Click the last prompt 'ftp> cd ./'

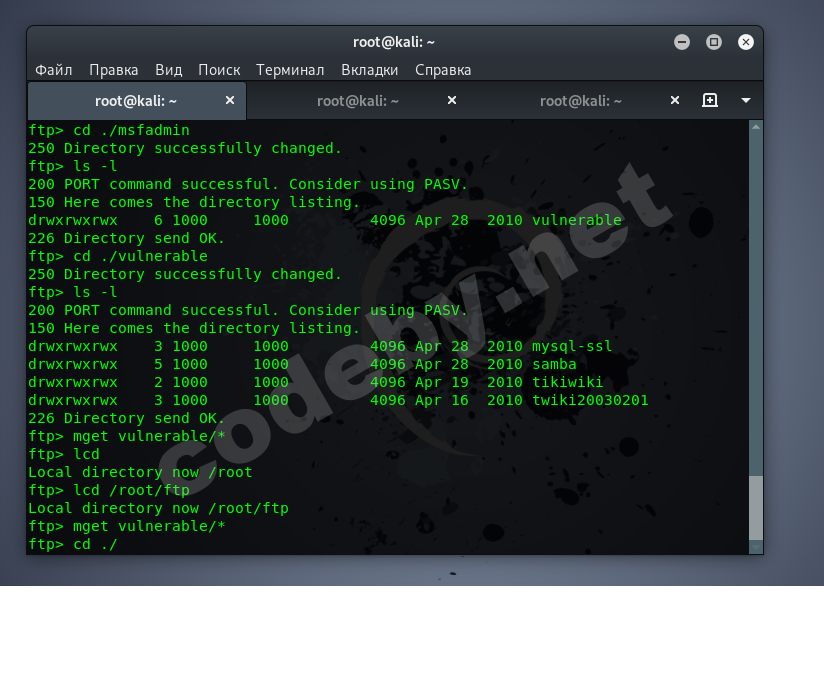click(73, 545)
